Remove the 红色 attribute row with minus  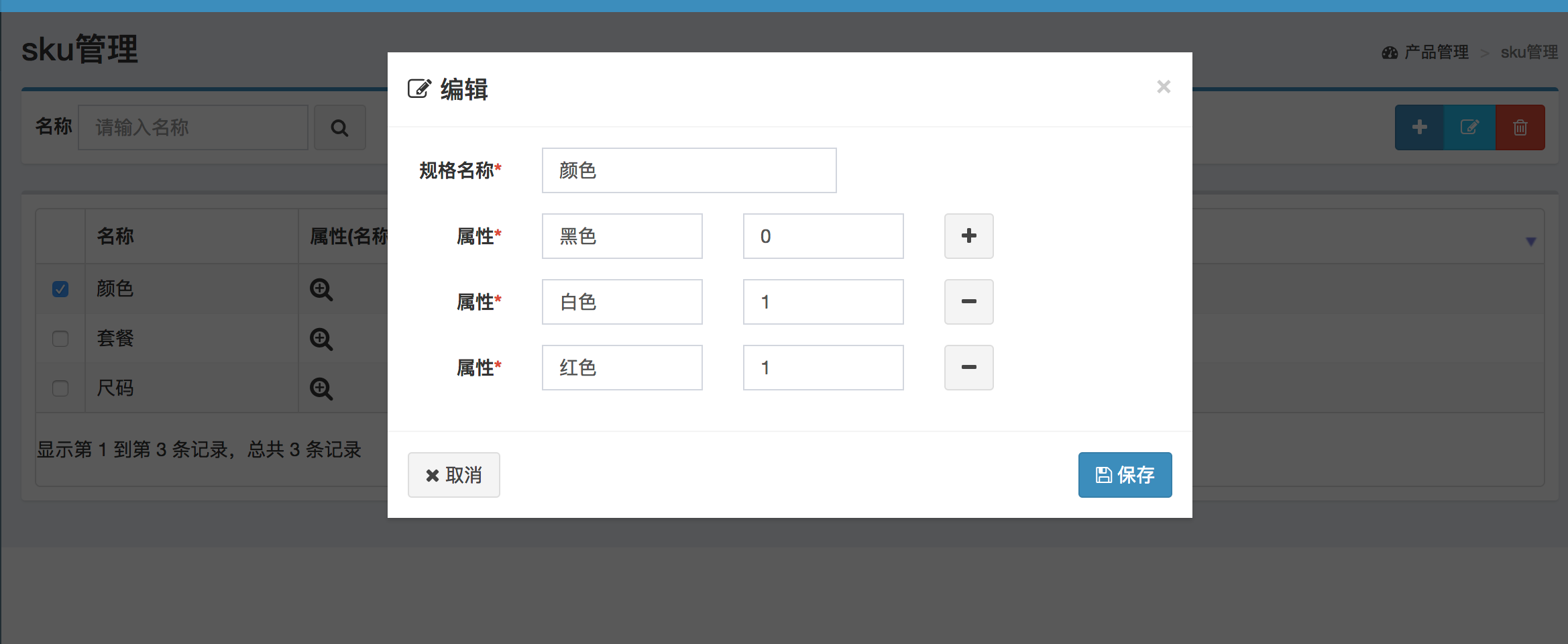pos(968,368)
